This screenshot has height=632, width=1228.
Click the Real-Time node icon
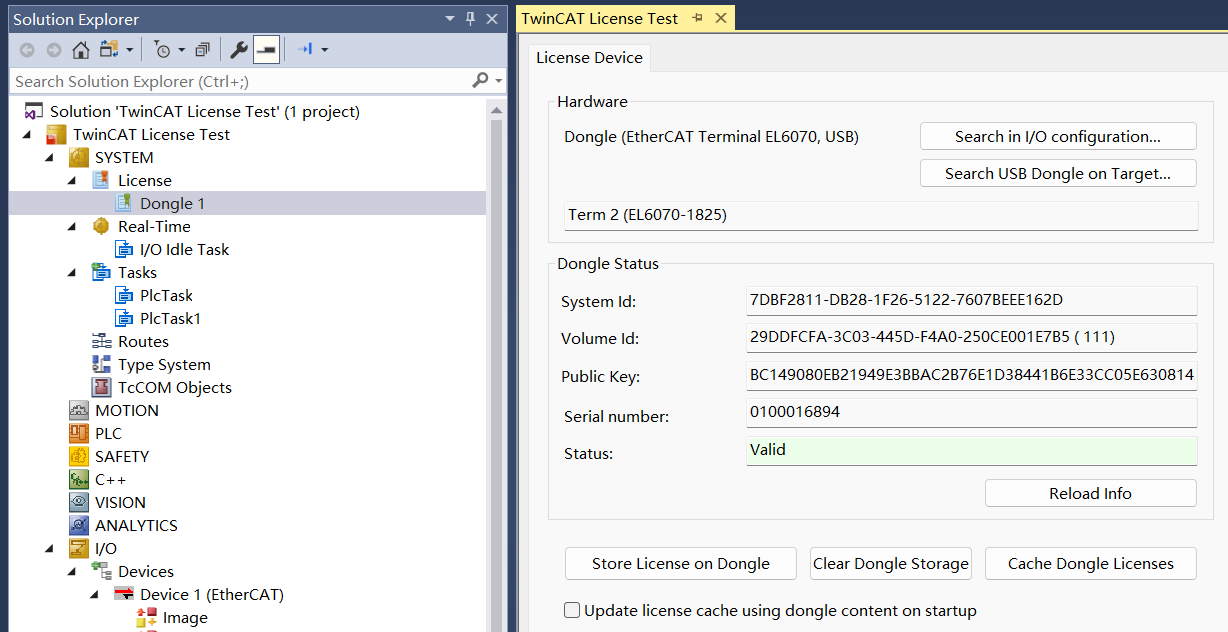[x=101, y=226]
